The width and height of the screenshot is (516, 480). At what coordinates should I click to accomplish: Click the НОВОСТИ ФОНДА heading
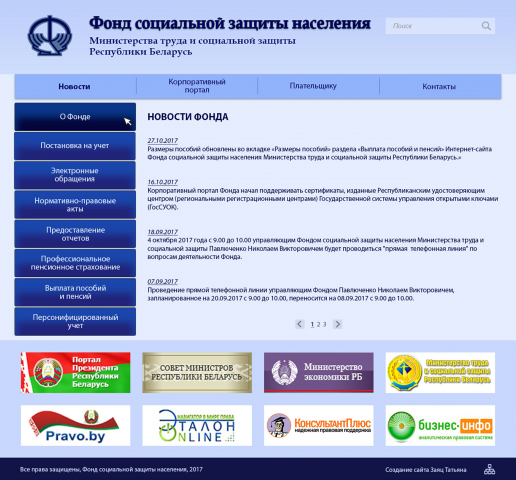click(188, 117)
